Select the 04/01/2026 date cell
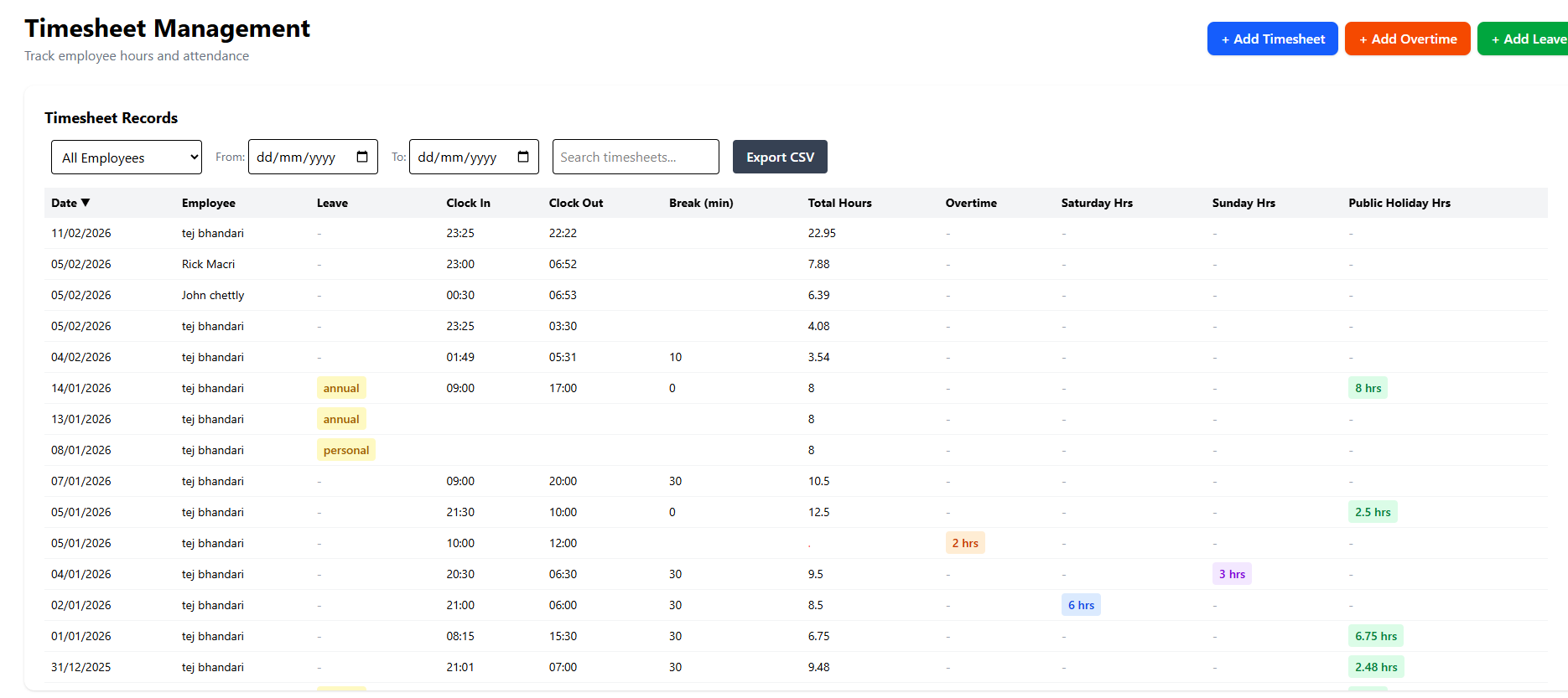Image resolution: width=1568 pixels, height=698 pixels. 81,574
